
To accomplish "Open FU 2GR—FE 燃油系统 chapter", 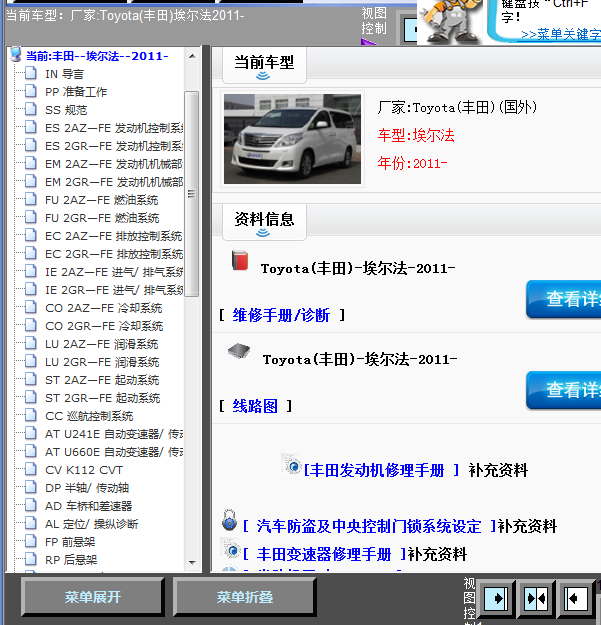I will (102, 218).
